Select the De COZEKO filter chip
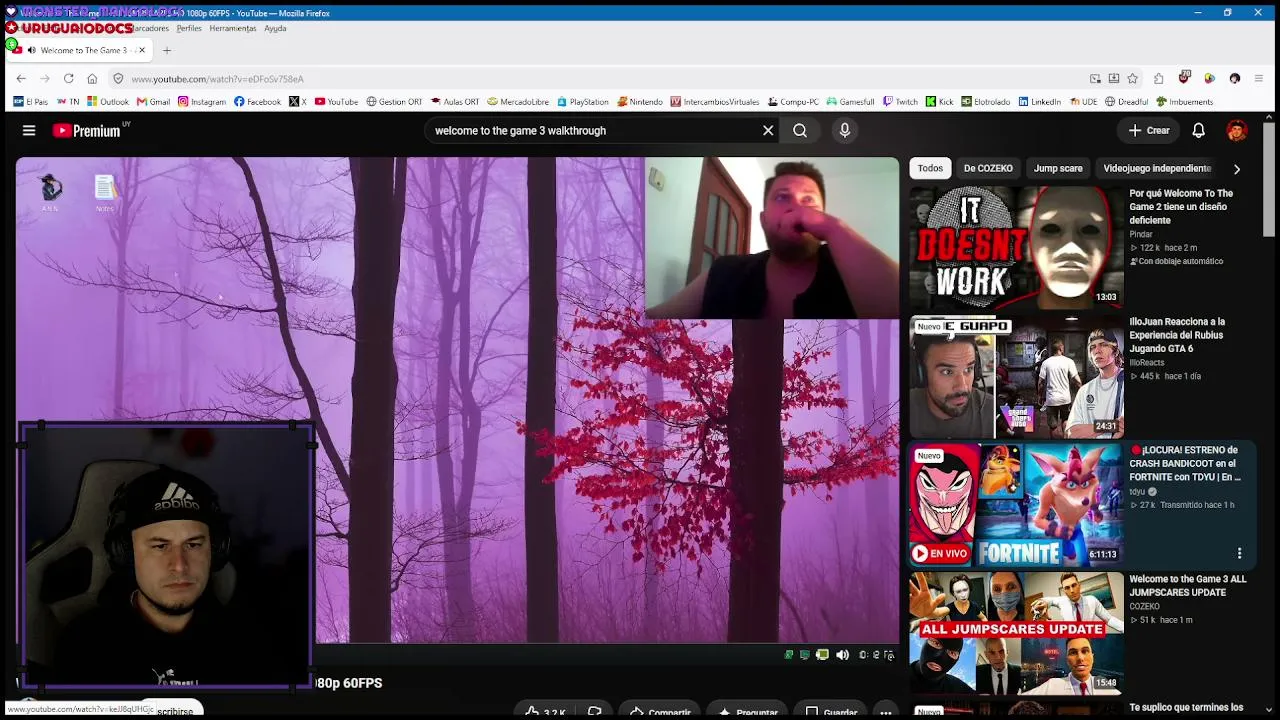The image size is (1280, 720). point(988,168)
